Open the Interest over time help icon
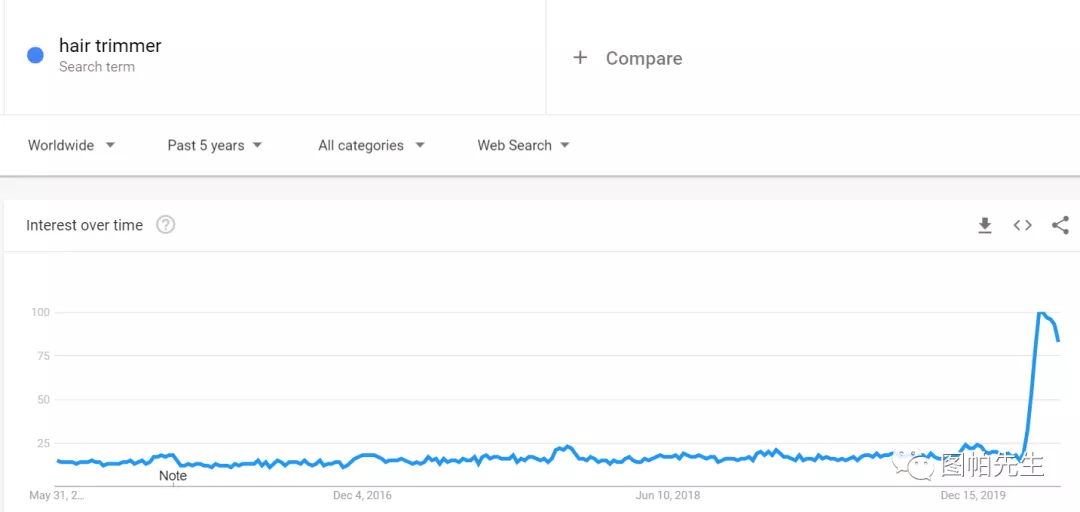The image size is (1080, 512). click(x=166, y=225)
